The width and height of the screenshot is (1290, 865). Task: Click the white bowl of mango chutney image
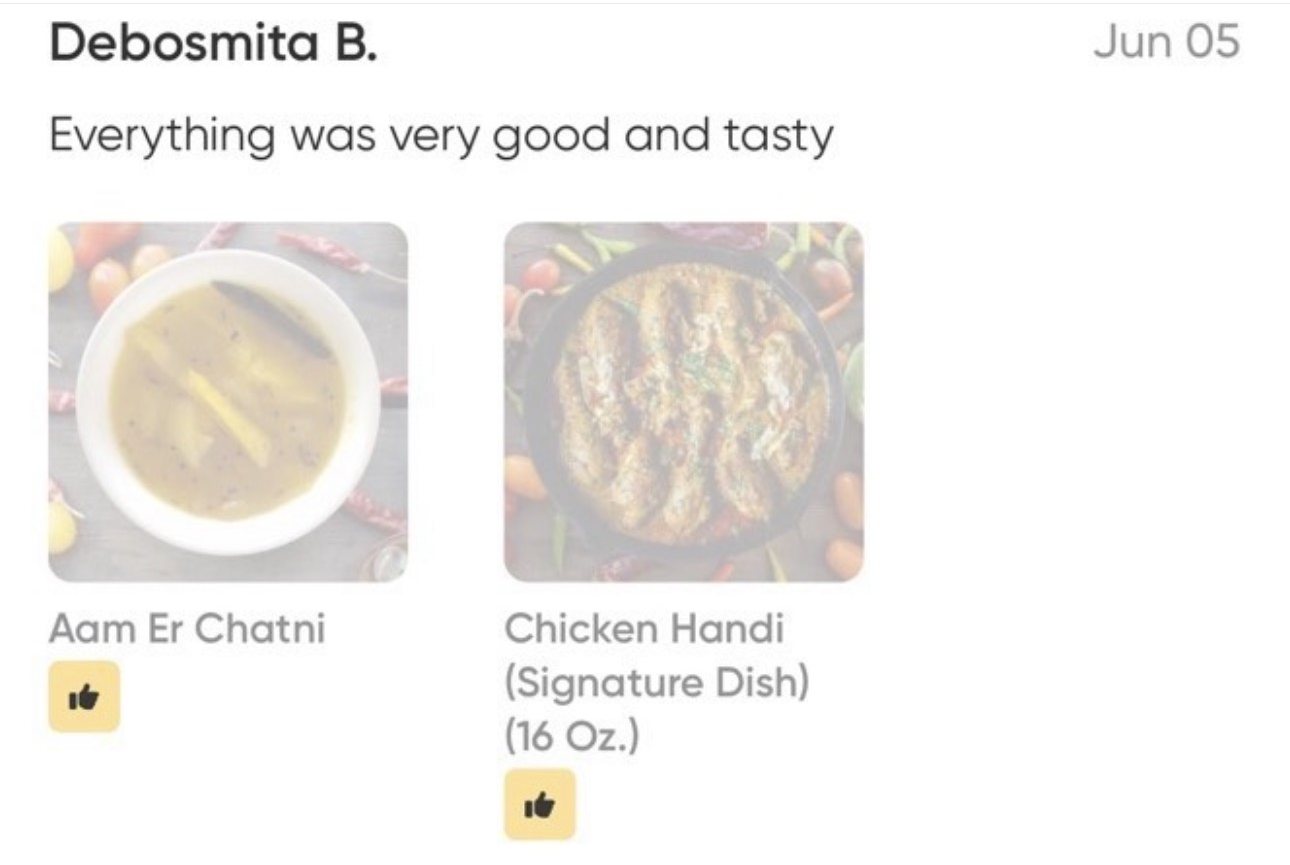coord(228,402)
